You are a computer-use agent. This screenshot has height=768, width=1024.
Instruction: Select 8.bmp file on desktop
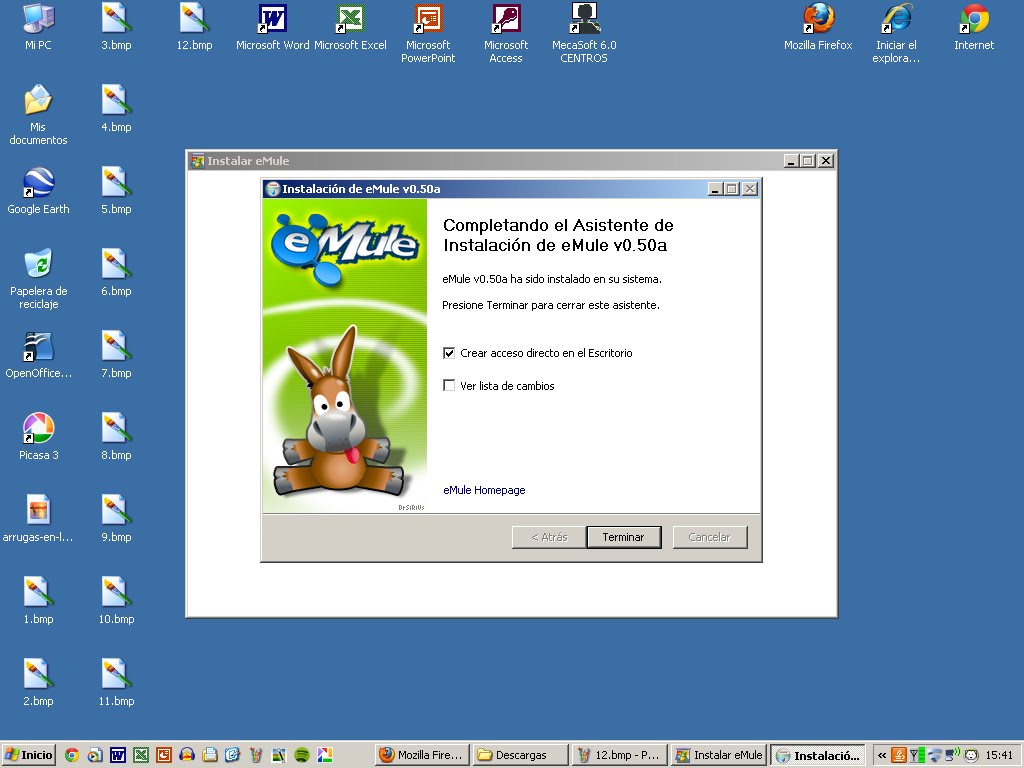(x=116, y=437)
